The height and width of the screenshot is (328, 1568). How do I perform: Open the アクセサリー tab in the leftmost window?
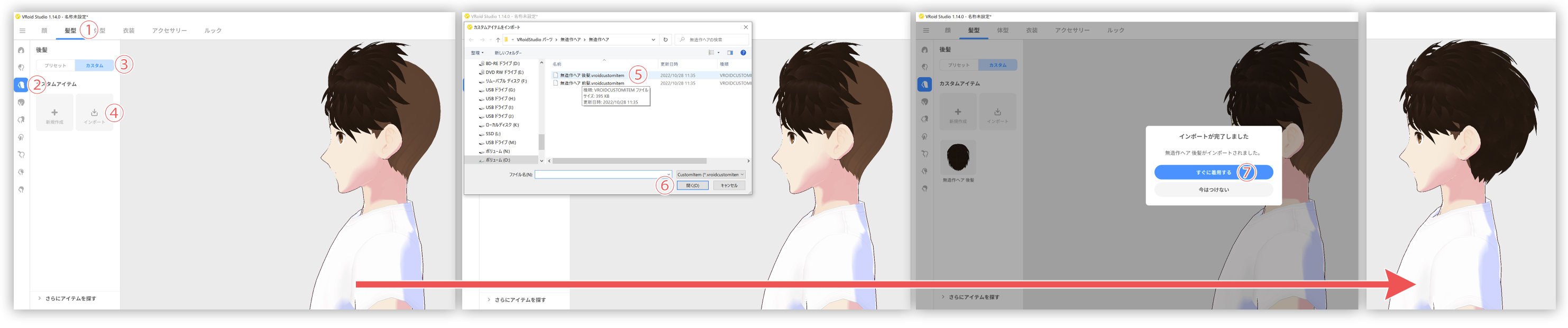[169, 31]
